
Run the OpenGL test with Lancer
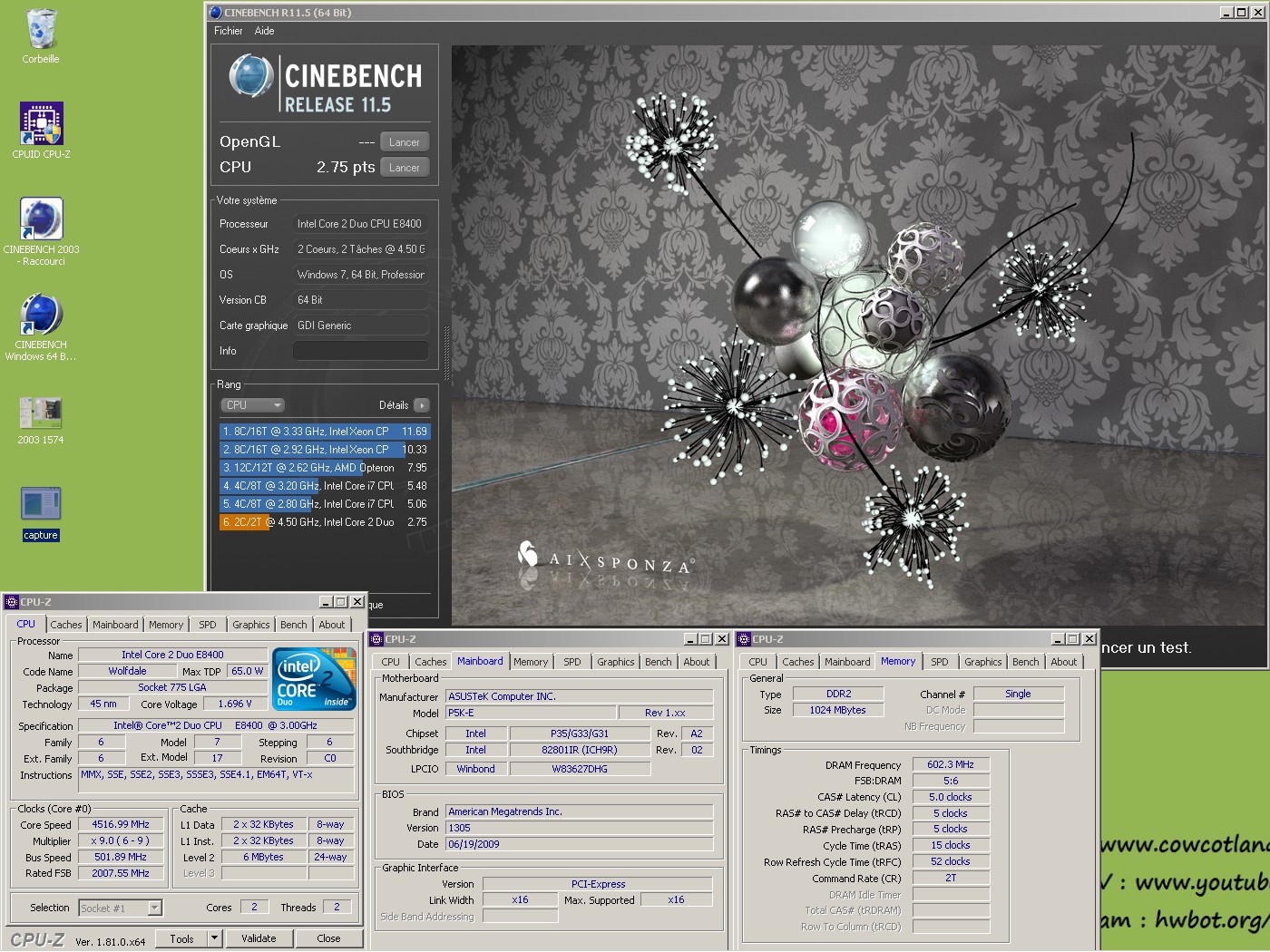click(x=404, y=142)
